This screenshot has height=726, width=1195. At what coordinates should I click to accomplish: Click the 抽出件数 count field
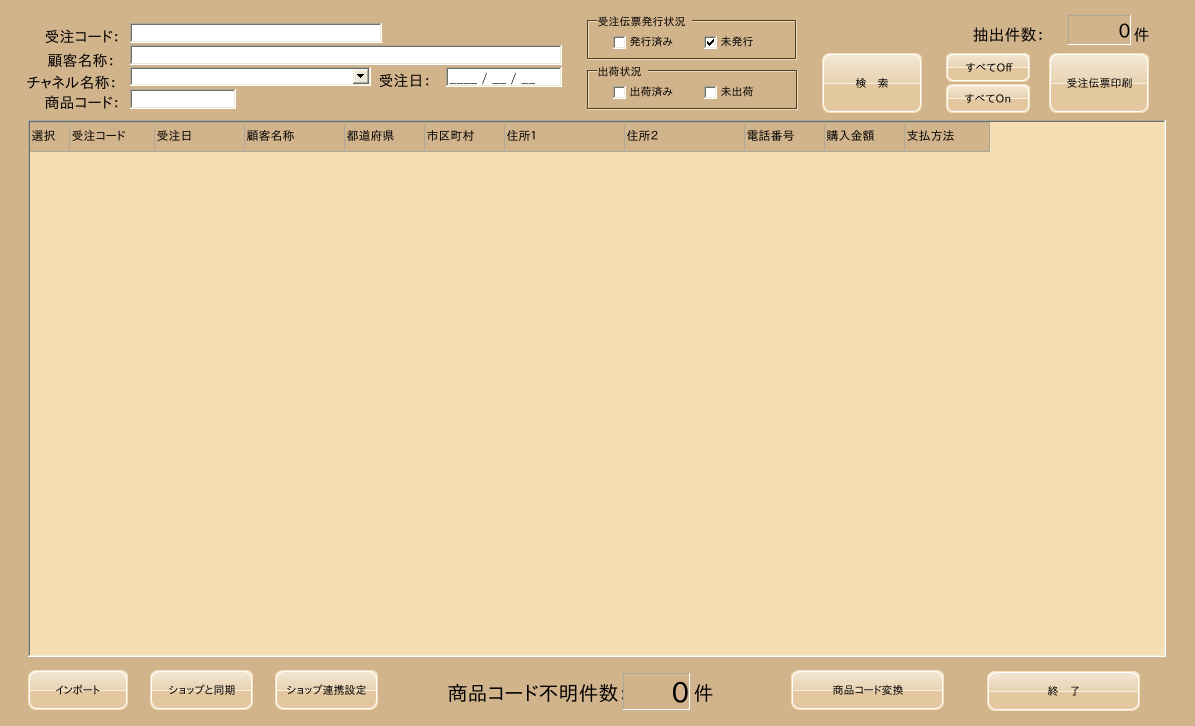coord(1099,30)
